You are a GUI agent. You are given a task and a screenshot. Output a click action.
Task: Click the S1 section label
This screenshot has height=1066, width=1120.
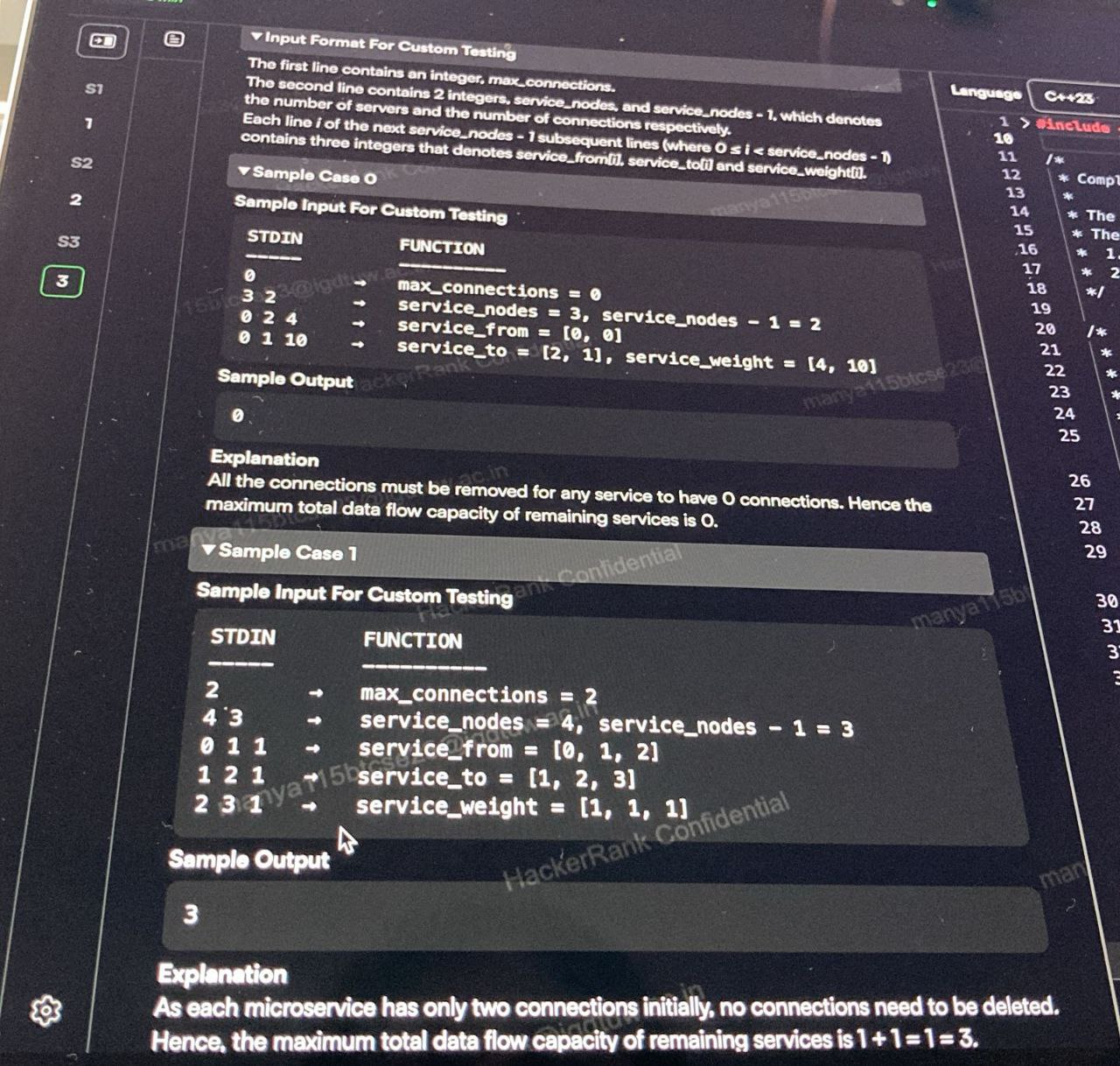pos(94,88)
